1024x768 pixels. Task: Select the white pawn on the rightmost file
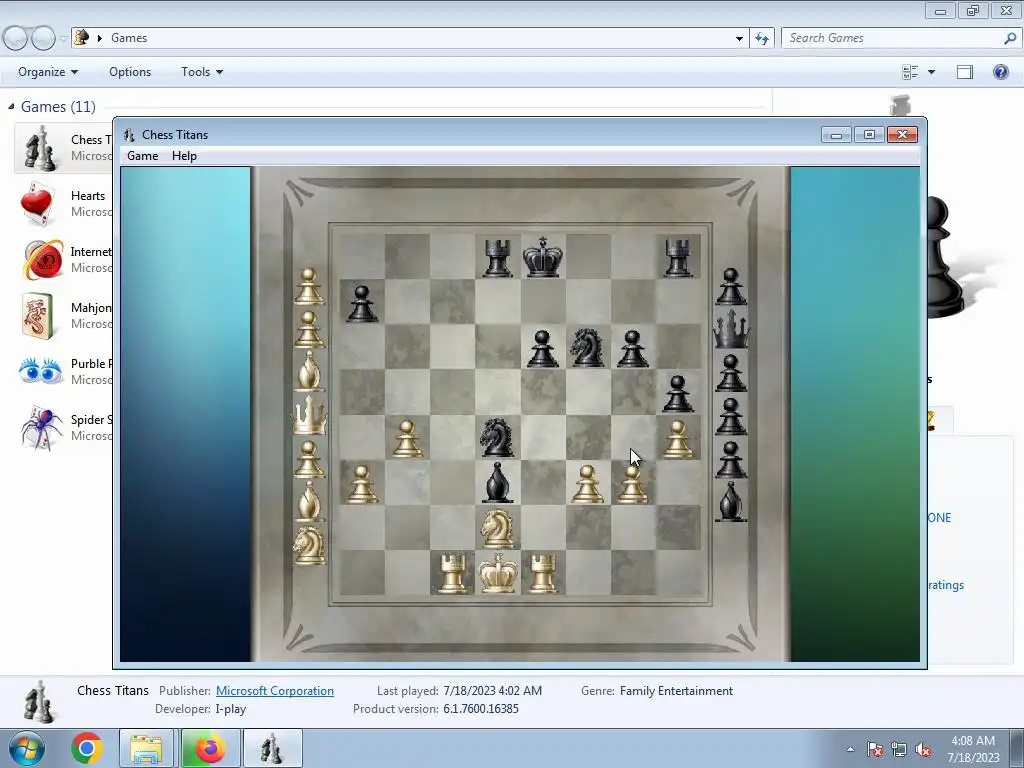point(678,439)
